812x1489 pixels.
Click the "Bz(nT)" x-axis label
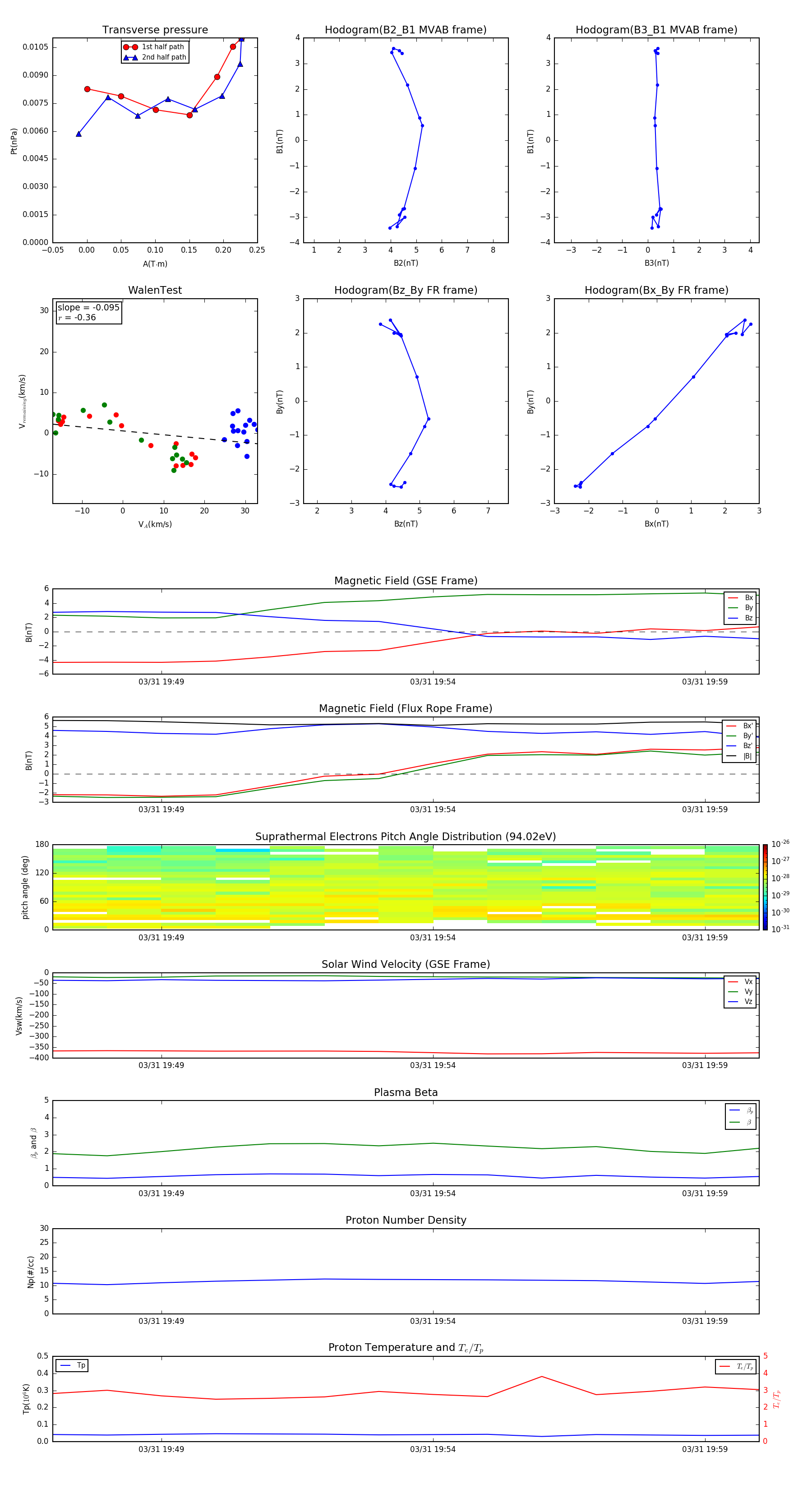(406, 524)
